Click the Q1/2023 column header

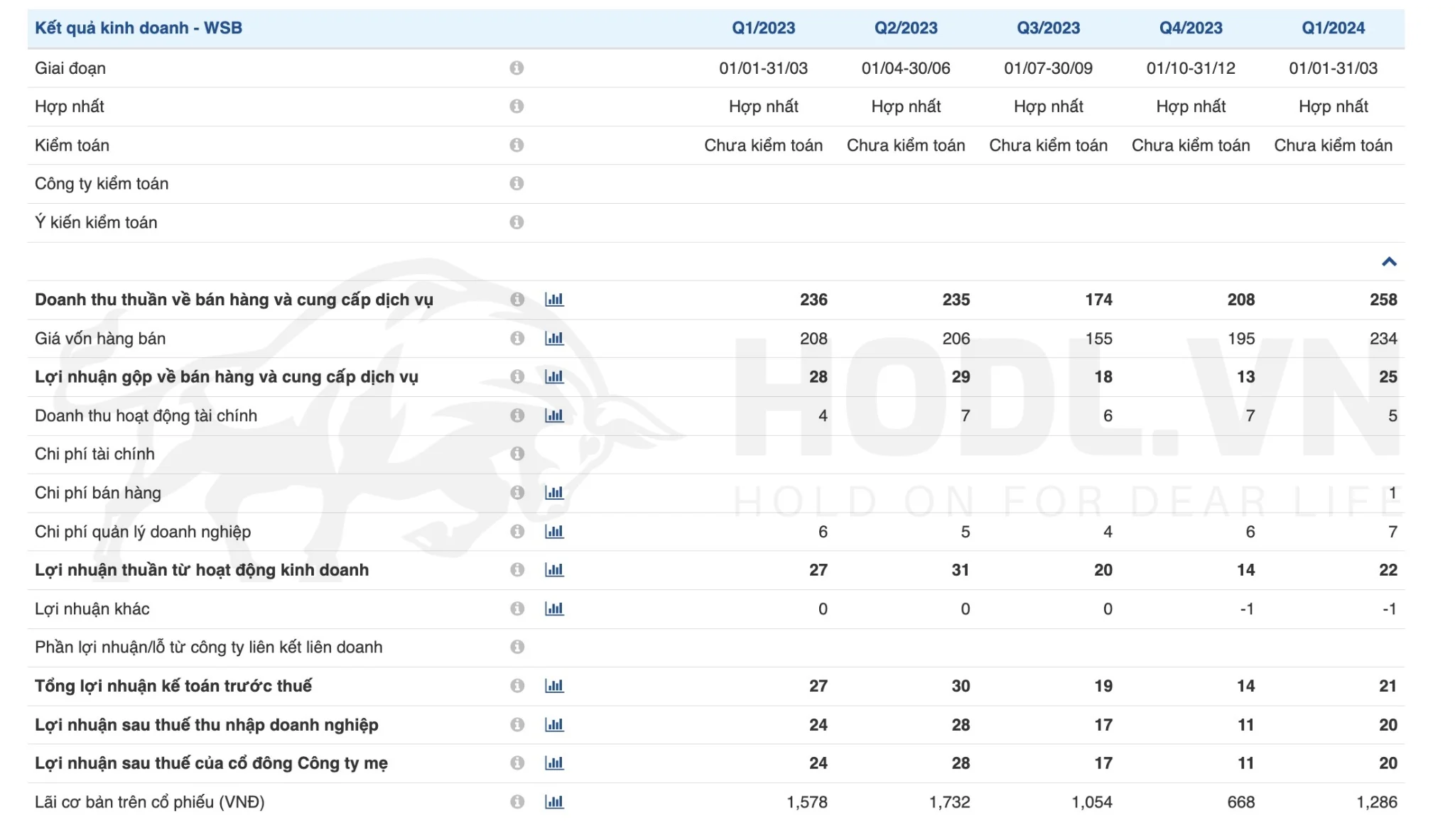click(763, 28)
